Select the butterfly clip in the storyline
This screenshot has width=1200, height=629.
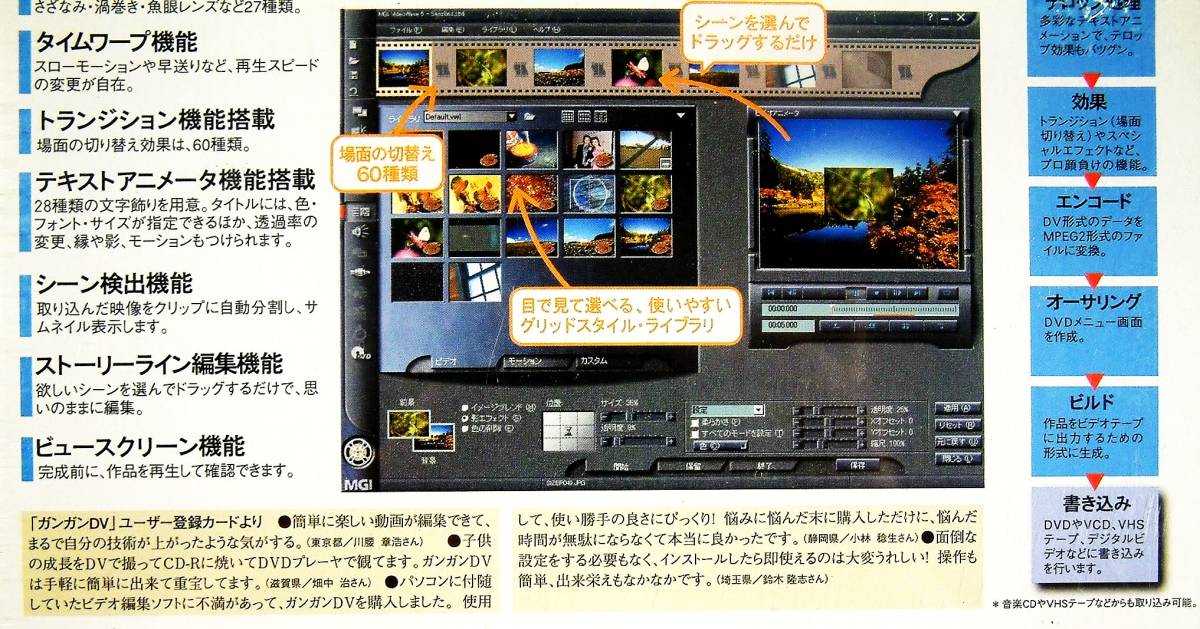636,67
